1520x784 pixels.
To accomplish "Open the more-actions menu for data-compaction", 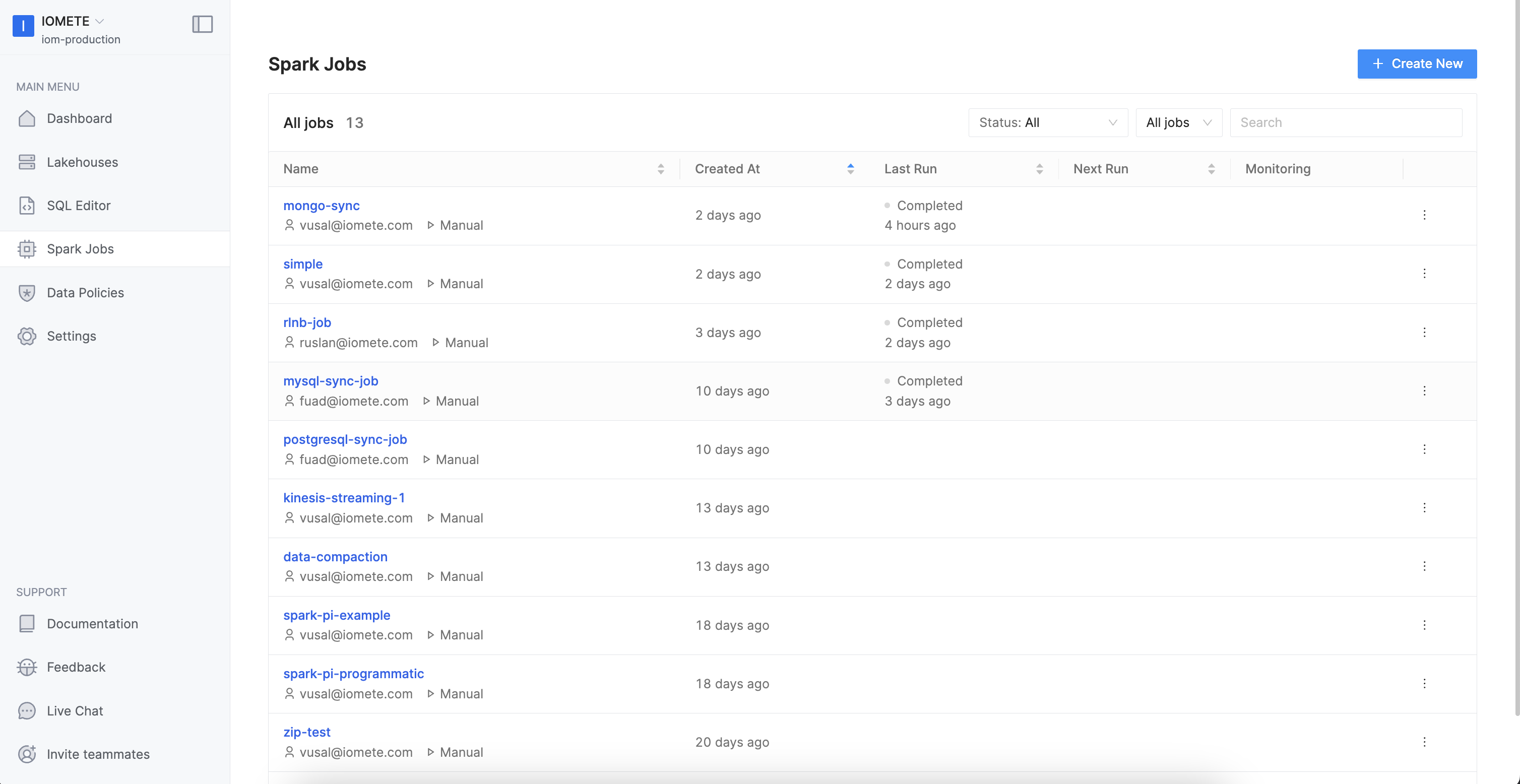I will click(1424, 566).
